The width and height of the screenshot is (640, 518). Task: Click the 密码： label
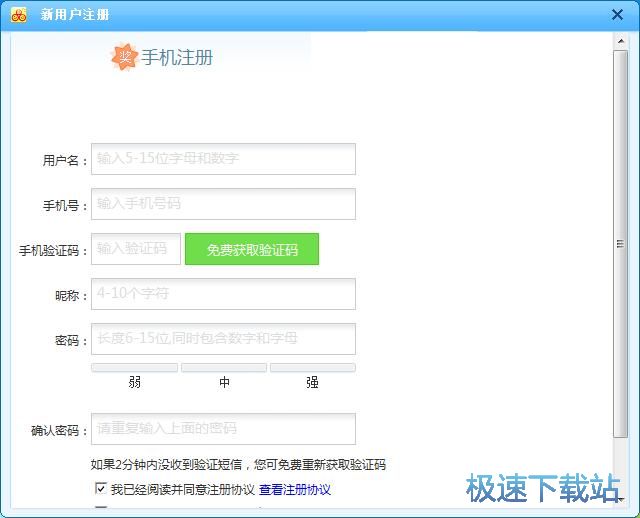(71, 340)
